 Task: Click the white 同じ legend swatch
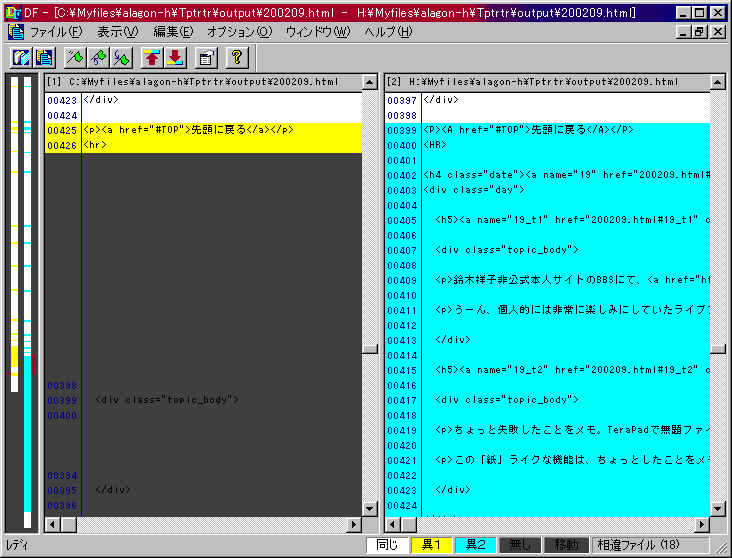coord(387,545)
